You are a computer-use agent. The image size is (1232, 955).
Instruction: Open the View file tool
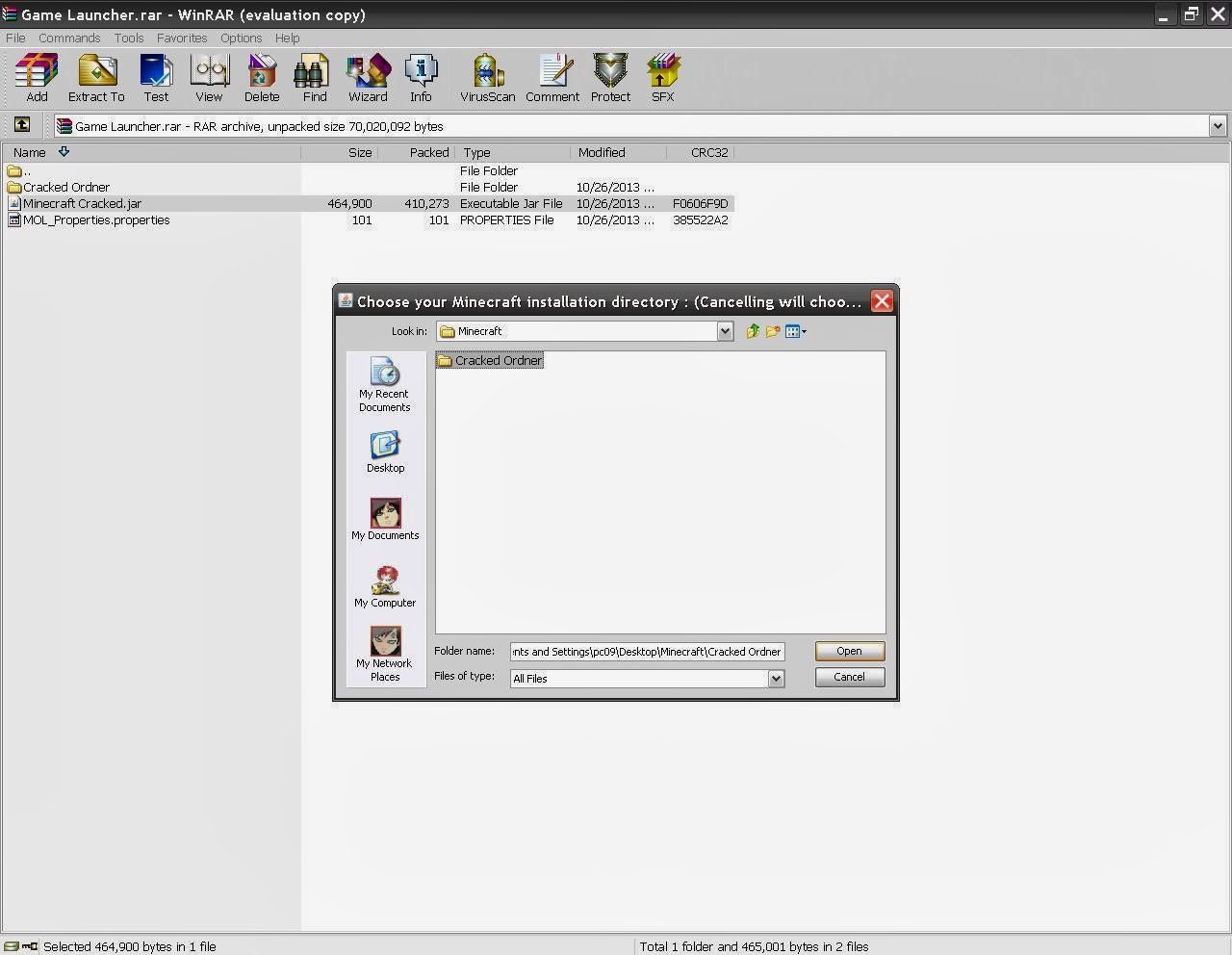(x=209, y=78)
